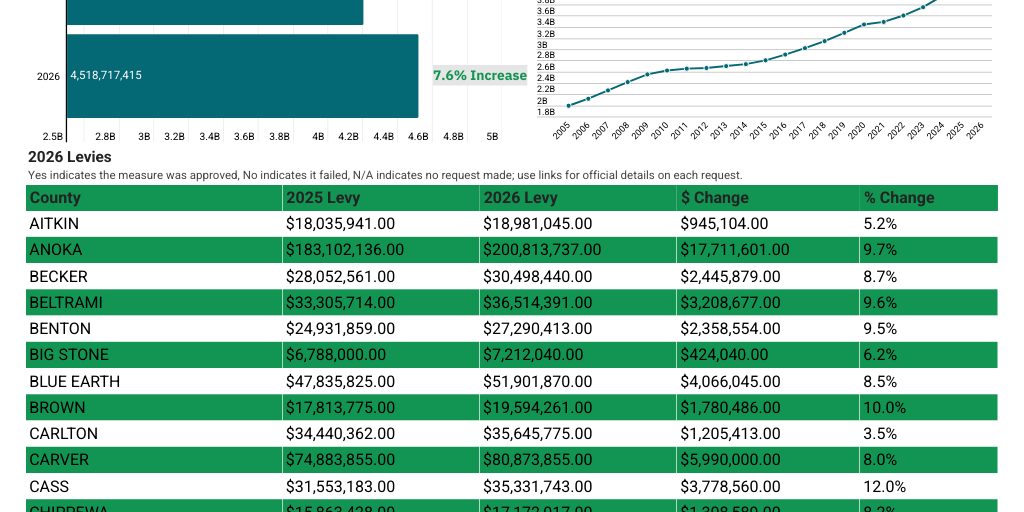The height and width of the screenshot is (512, 1024).
Task: Click CARVER's 2025 levy $74,883,855.00
Action: pyautogui.click(x=381, y=460)
